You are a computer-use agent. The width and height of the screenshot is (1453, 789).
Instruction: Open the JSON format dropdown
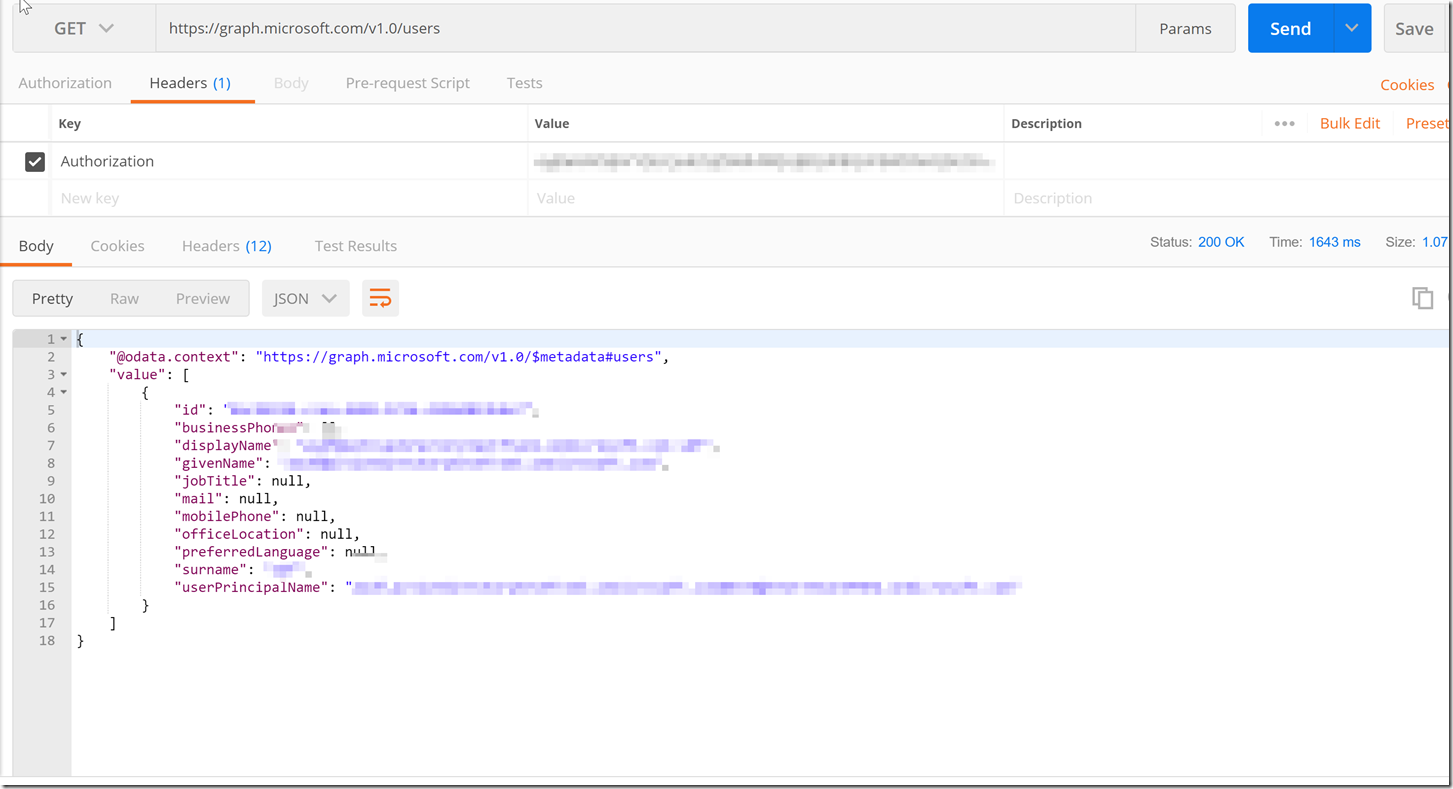pyautogui.click(x=305, y=298)
